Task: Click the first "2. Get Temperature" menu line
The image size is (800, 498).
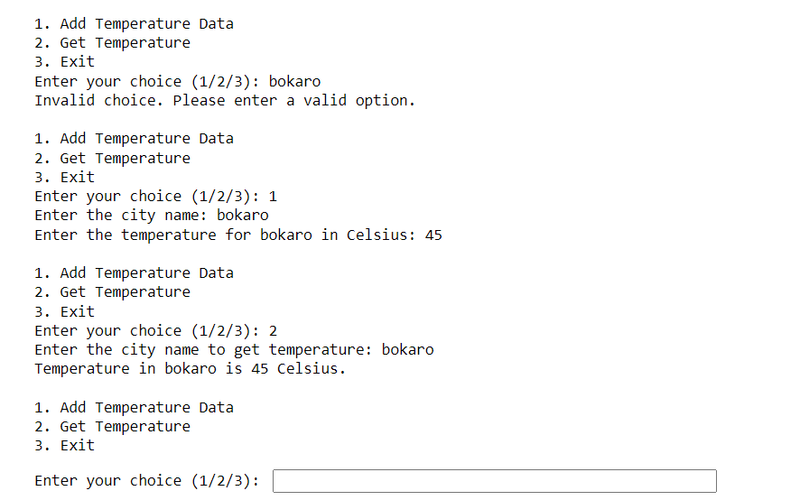Action: click(112, 43)
